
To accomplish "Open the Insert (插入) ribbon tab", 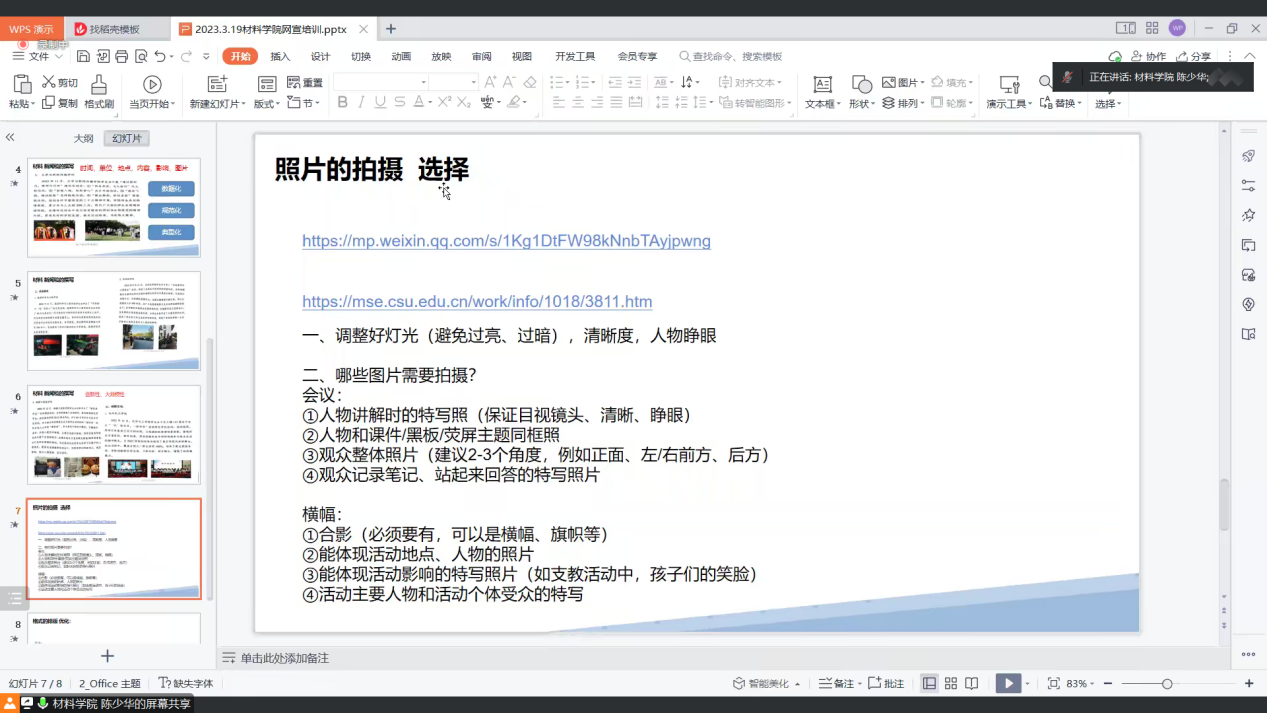I will point(280,57).
